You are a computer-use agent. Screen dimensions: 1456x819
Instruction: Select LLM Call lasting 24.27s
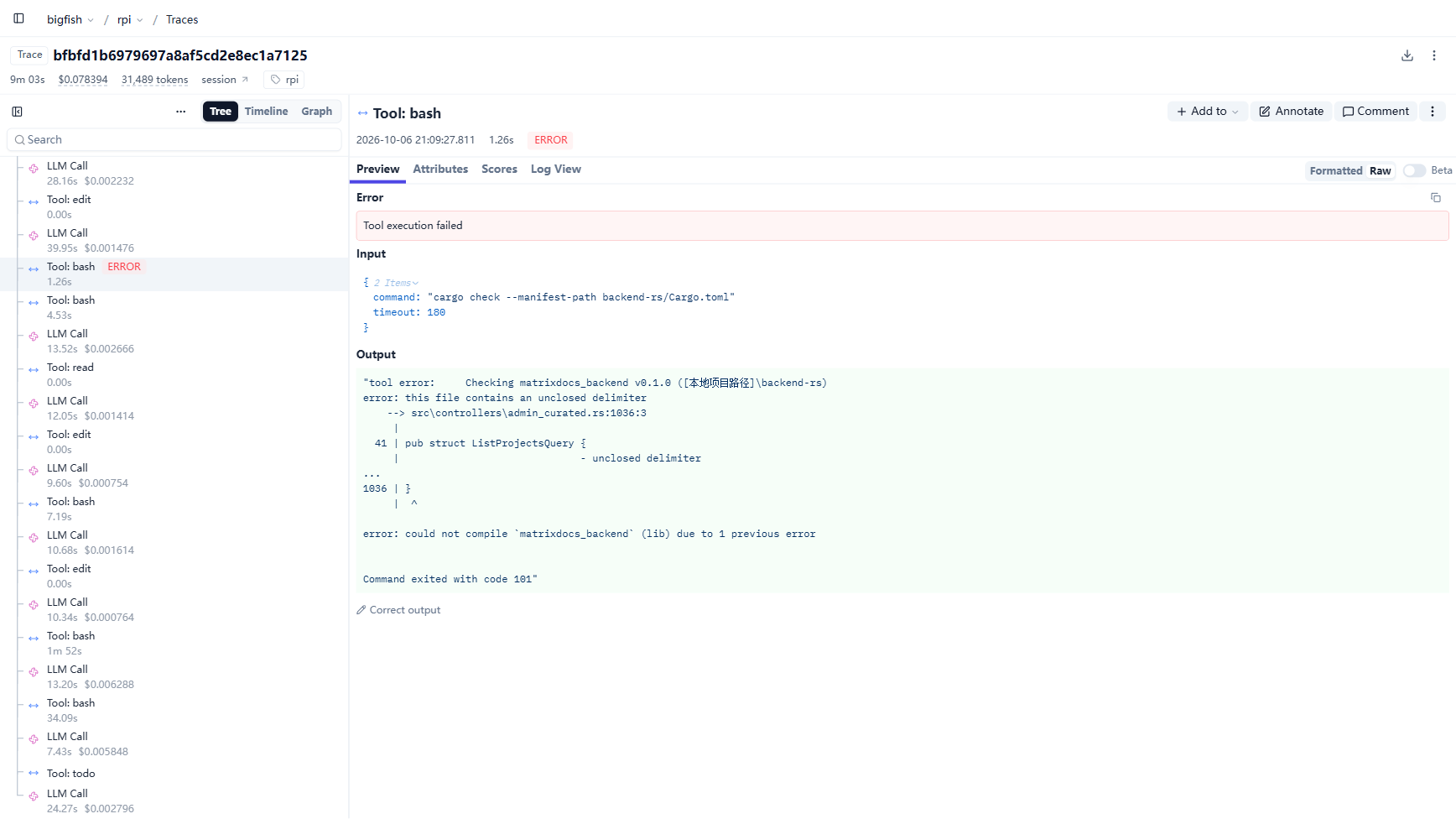pos(174,801)
